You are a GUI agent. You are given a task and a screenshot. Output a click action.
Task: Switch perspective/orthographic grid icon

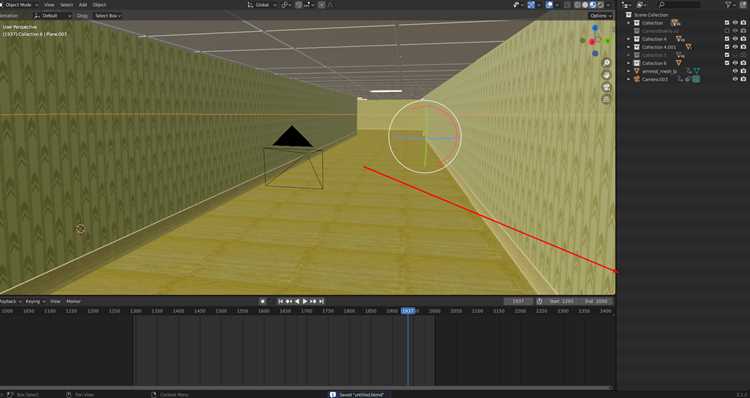(607, 99)
